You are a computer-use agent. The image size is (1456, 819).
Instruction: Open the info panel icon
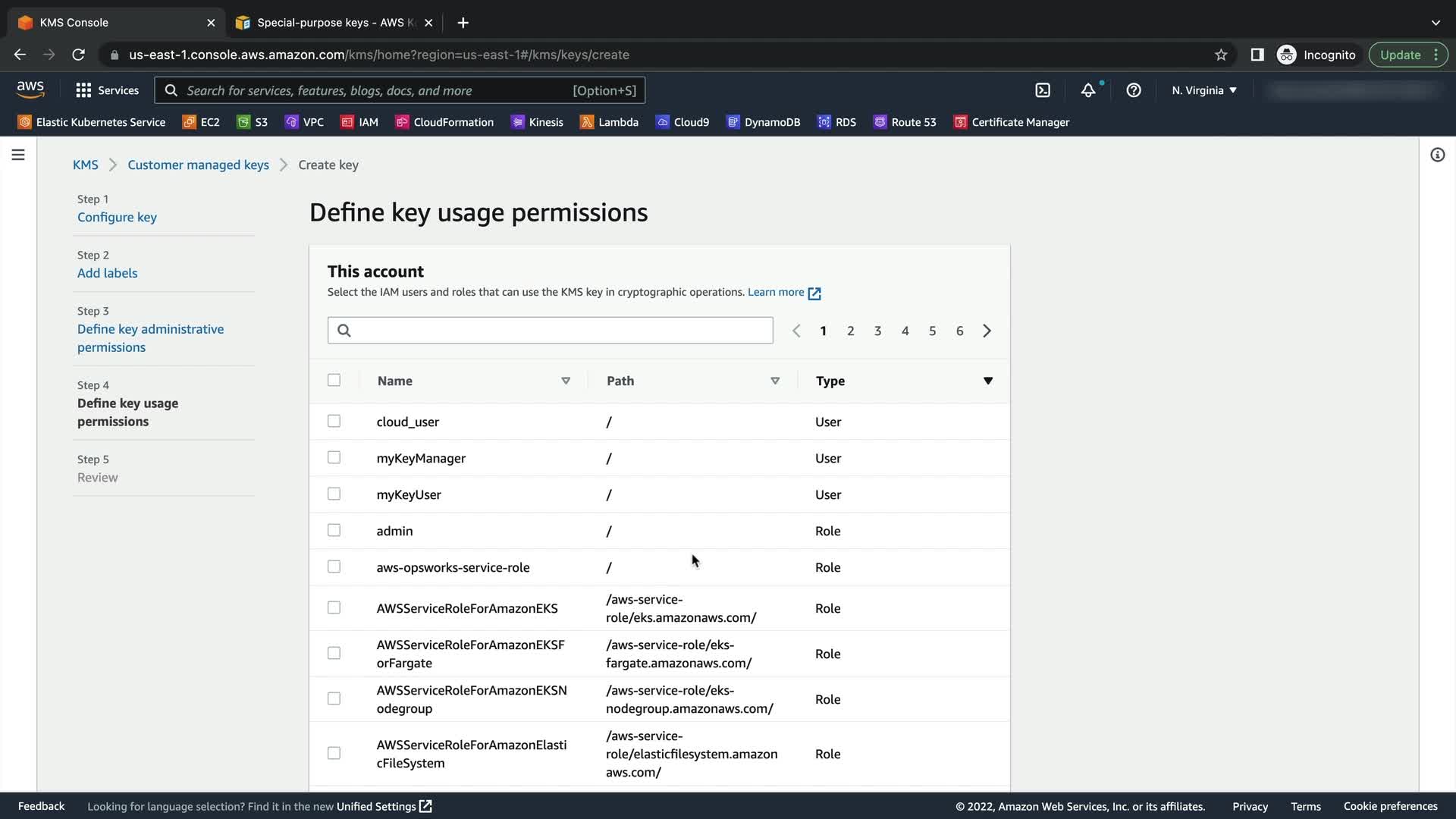(1437, 155)
